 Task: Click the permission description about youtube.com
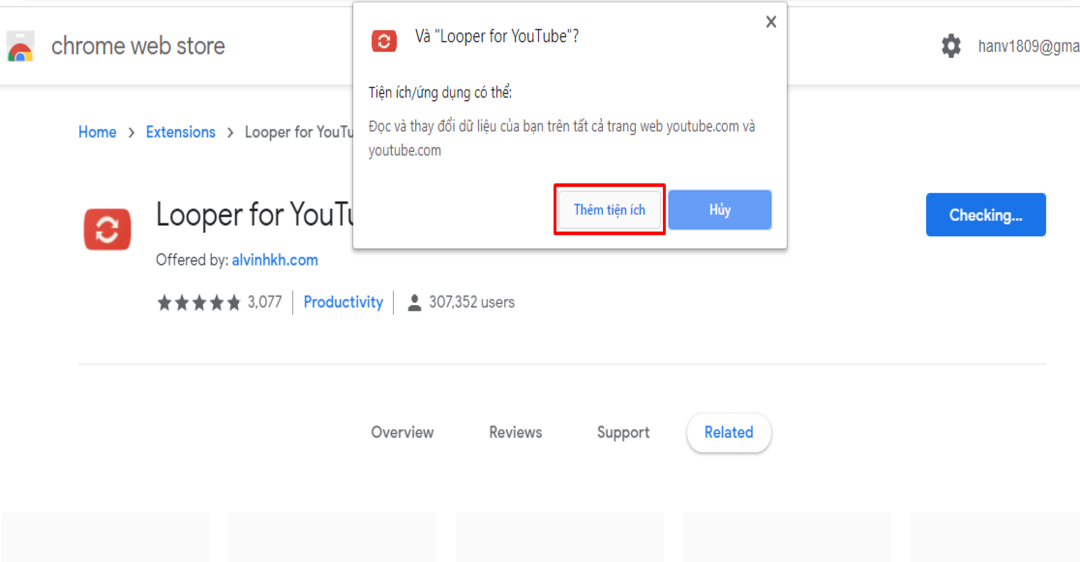pos(561,138)
